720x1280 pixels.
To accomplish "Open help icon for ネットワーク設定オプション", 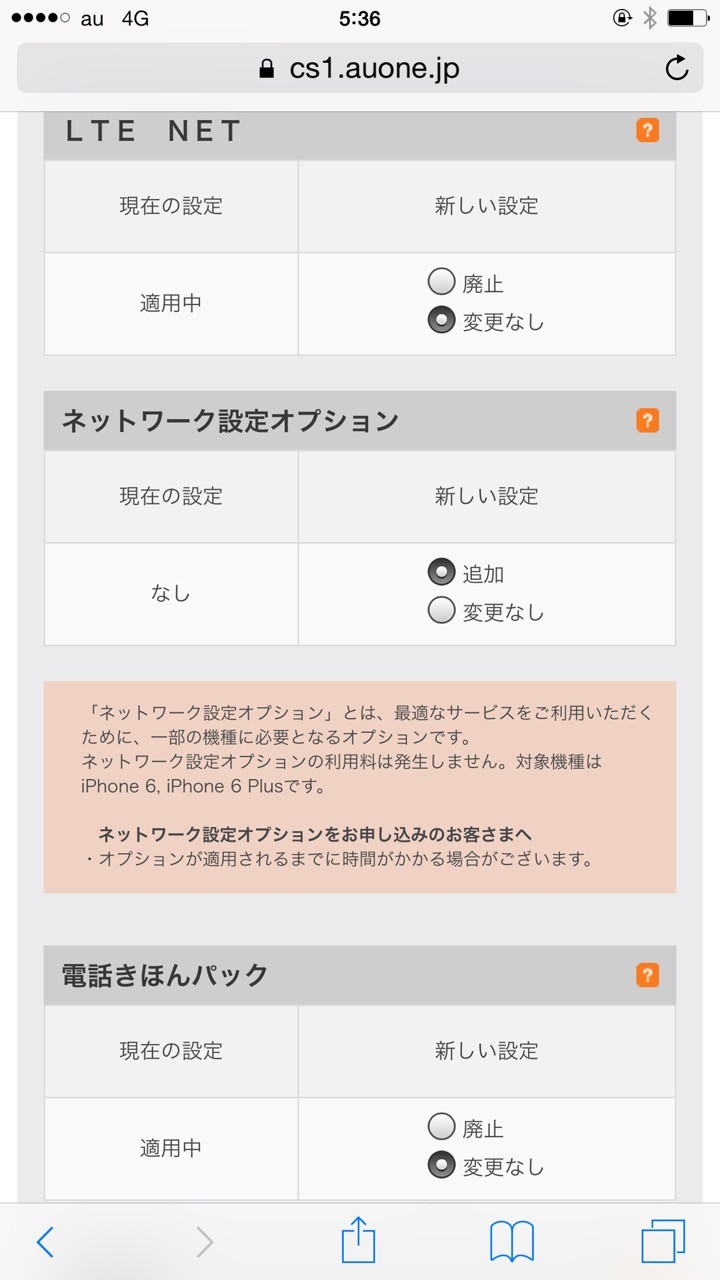I will pos(648,421).
